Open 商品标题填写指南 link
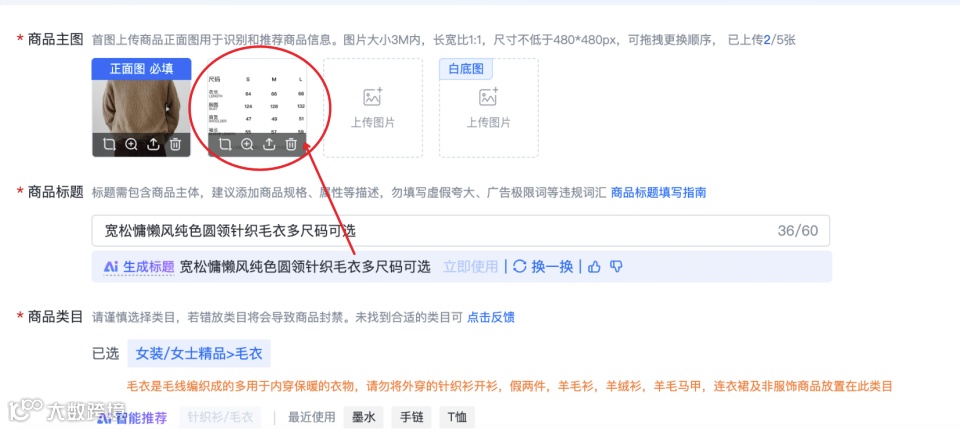 659,193
